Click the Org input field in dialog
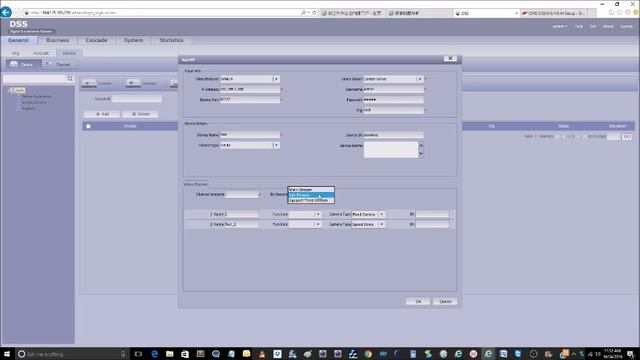Viewport: 640px width, 360px height. point(393,110)
